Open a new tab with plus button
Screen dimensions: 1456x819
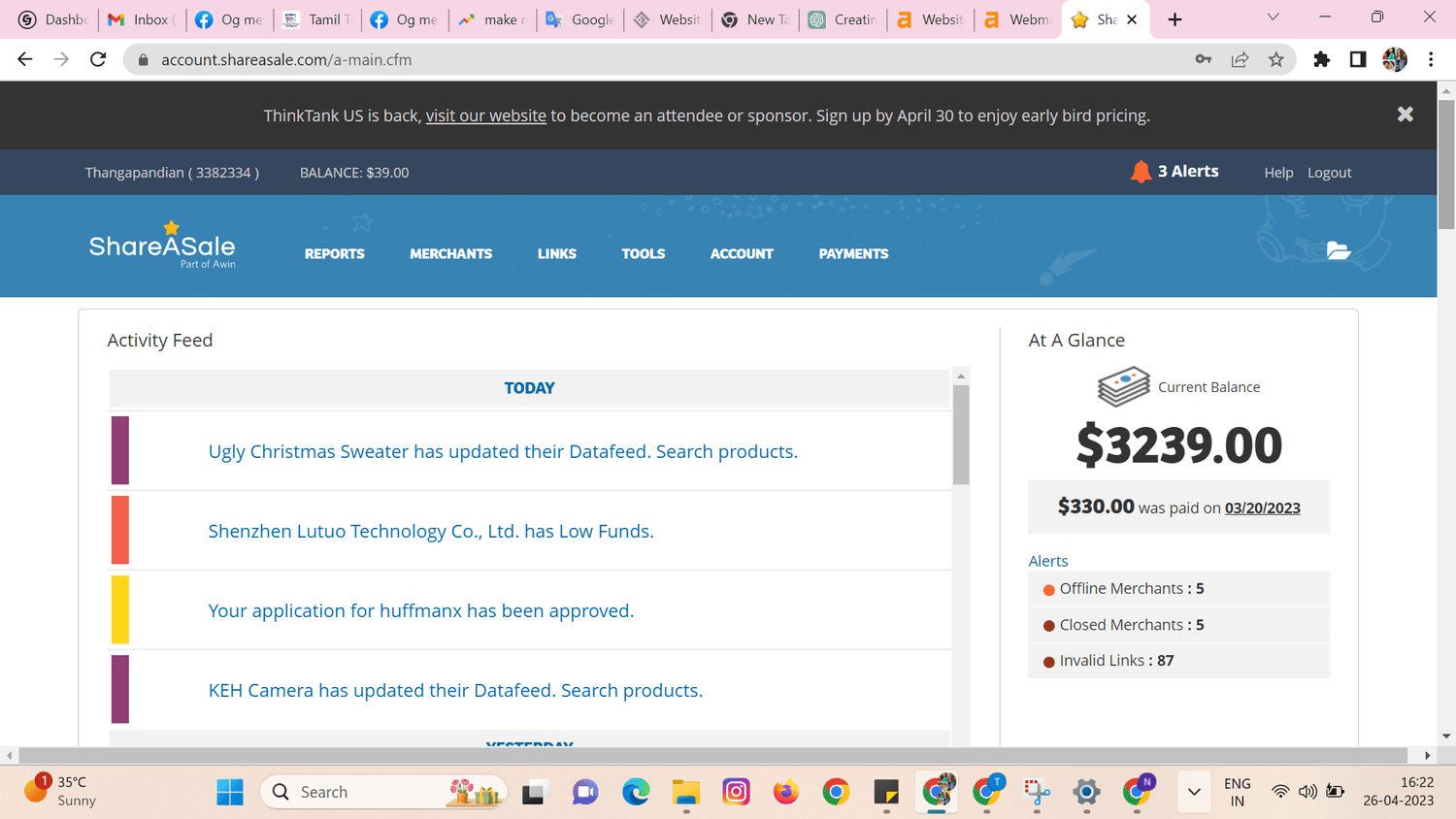[1175, 19]
